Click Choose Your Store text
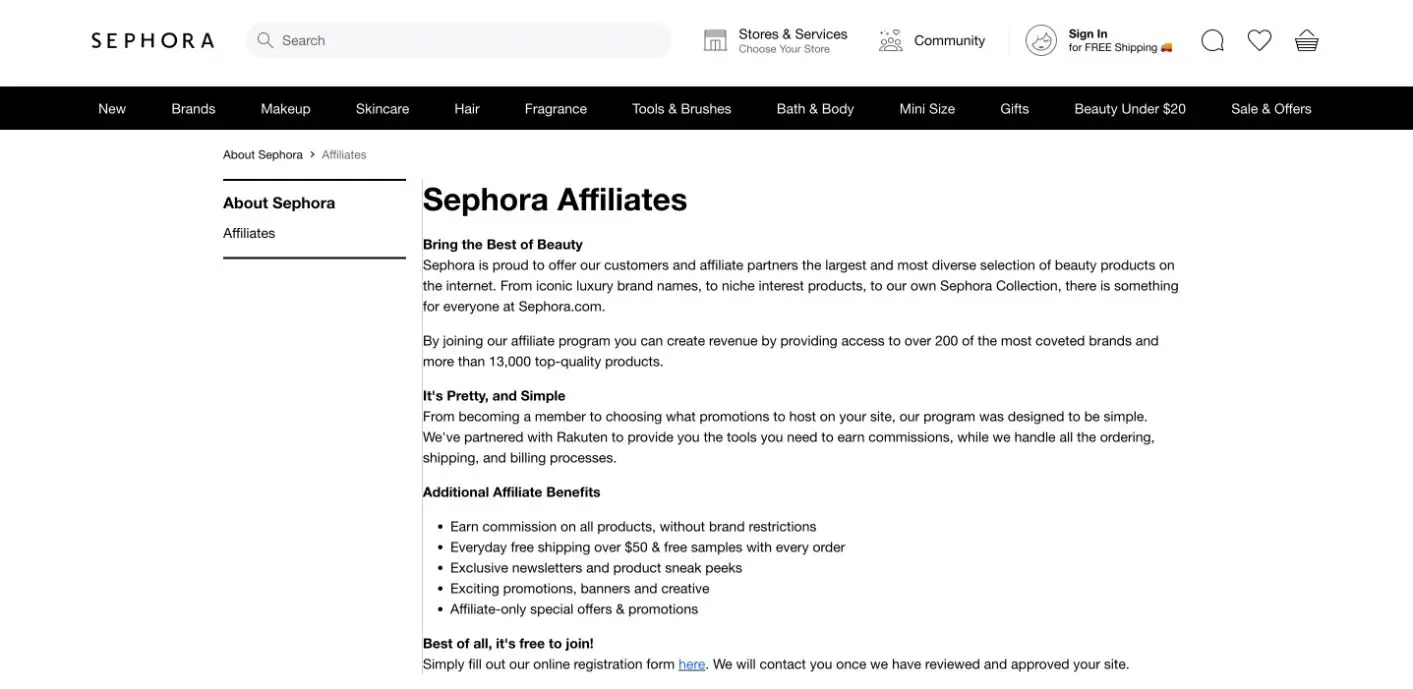Viewport: 1413px width, 689px height. 784,49
